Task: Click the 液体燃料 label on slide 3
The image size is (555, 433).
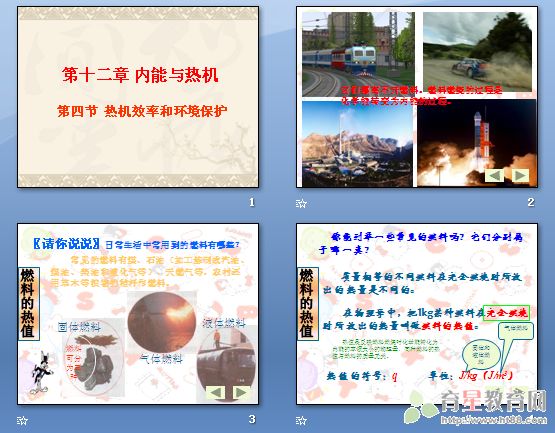Action: click(x=224, y=323)
